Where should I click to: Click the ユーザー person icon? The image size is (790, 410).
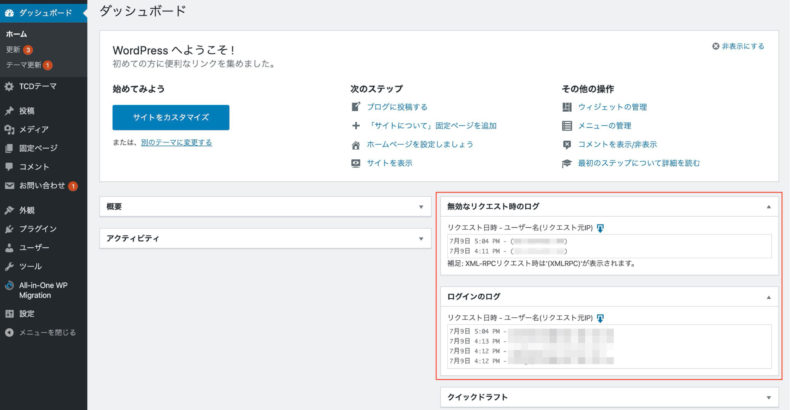point(9,247)
